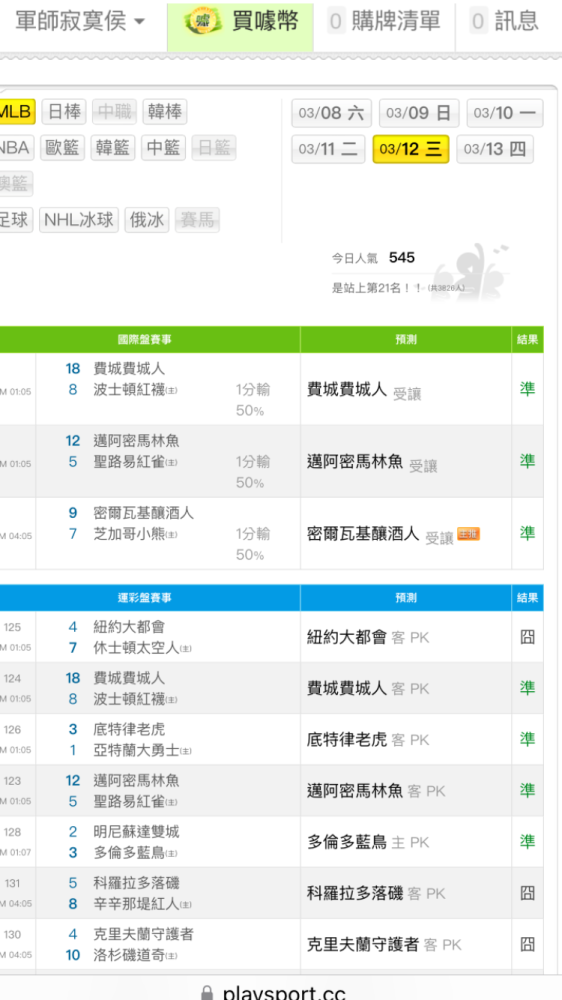Select the NHL冰球 category

point(79,220)
